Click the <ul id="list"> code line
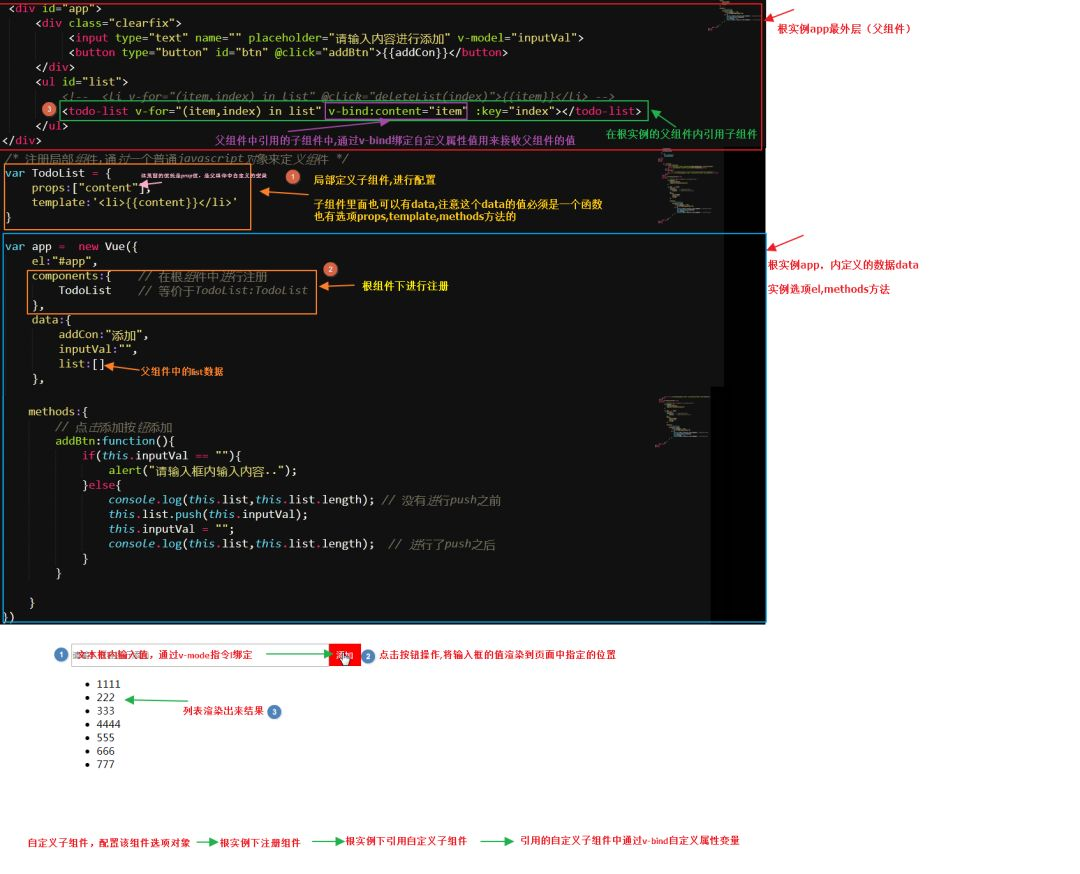The width and height of the screenshot is (1080, 874). coord(82,81)
